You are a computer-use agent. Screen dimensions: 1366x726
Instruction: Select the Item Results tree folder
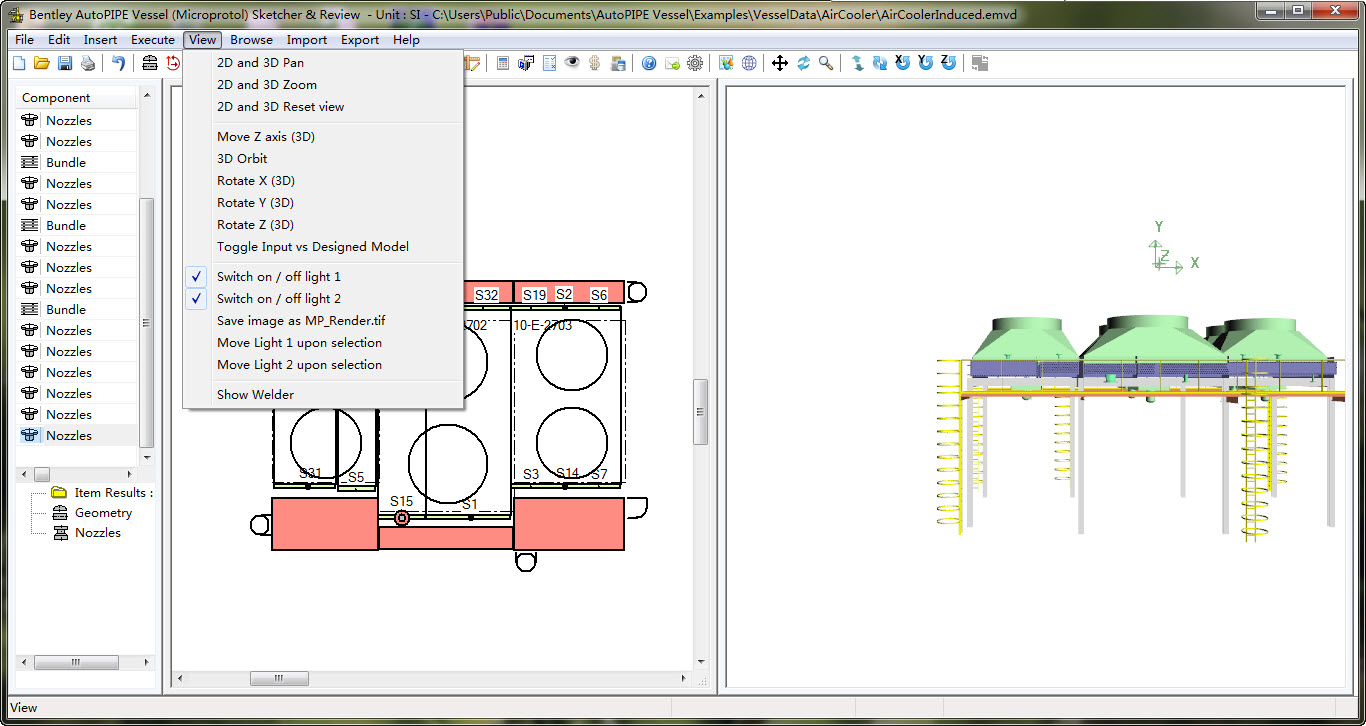click(102, 493)
